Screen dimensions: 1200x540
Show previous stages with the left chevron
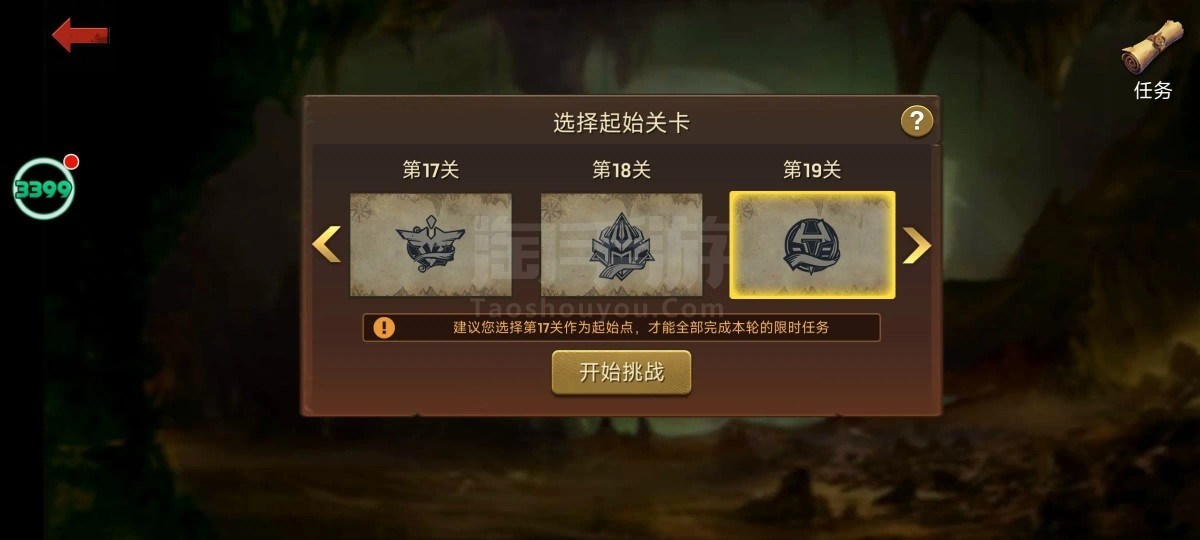tap(327, 244)
